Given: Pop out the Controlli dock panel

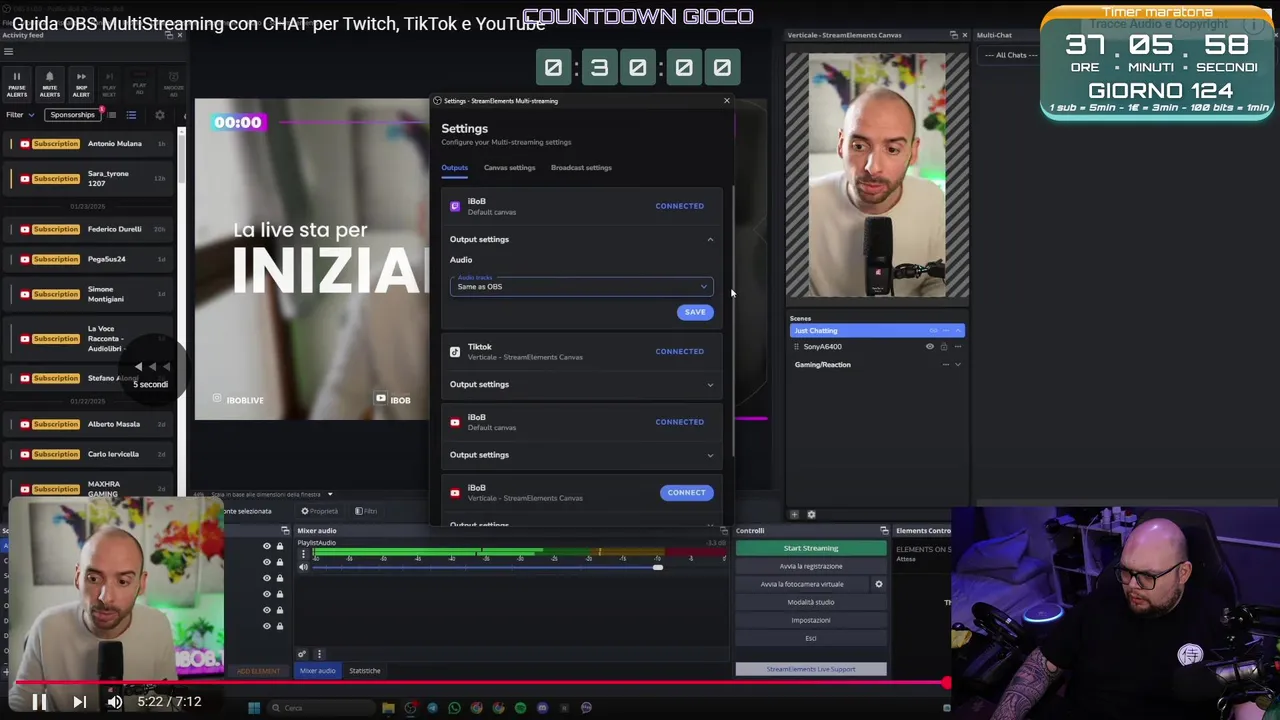Looking at the screenshot, I should click(884, 531).
